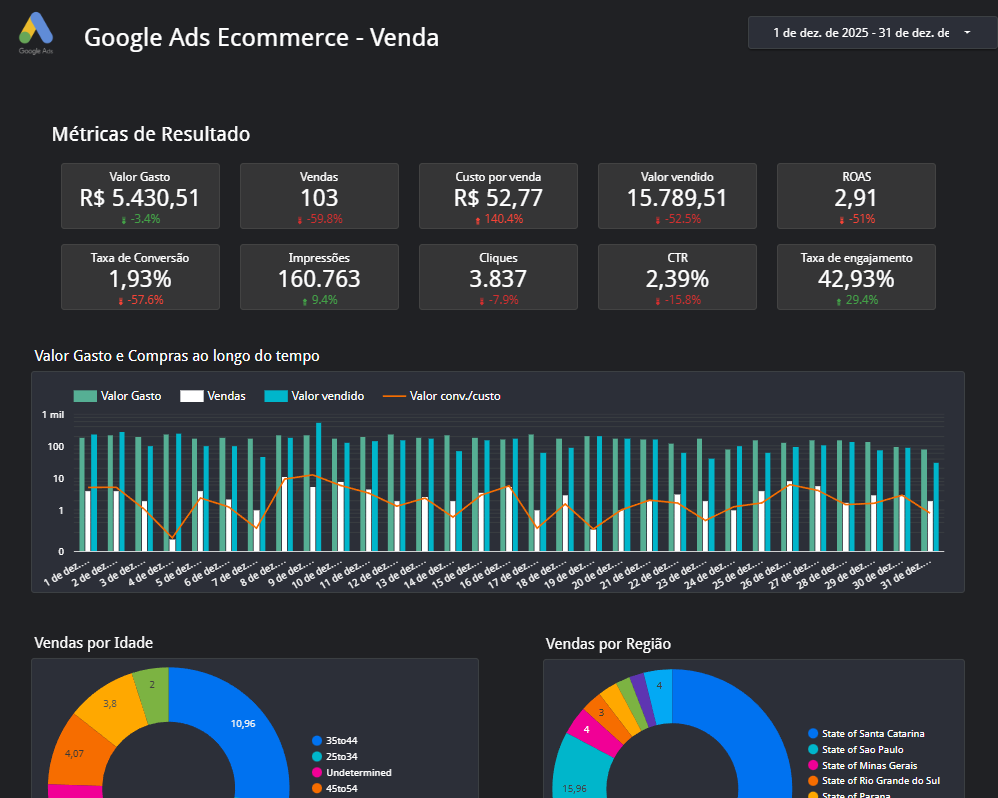This screenshot has width=998, height=798.
Task: Toggle the Valor Gasto legend swatch
Action: click(x=85, y=396)
